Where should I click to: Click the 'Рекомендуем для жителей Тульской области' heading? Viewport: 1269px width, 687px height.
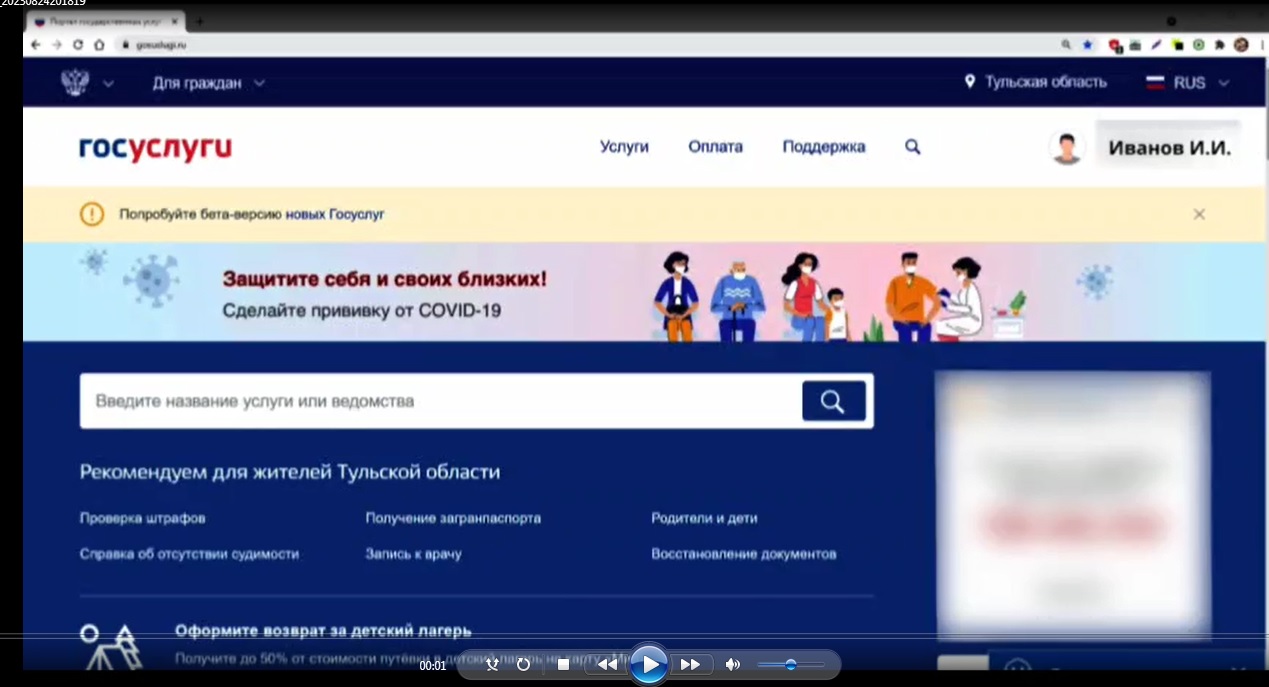290,472
